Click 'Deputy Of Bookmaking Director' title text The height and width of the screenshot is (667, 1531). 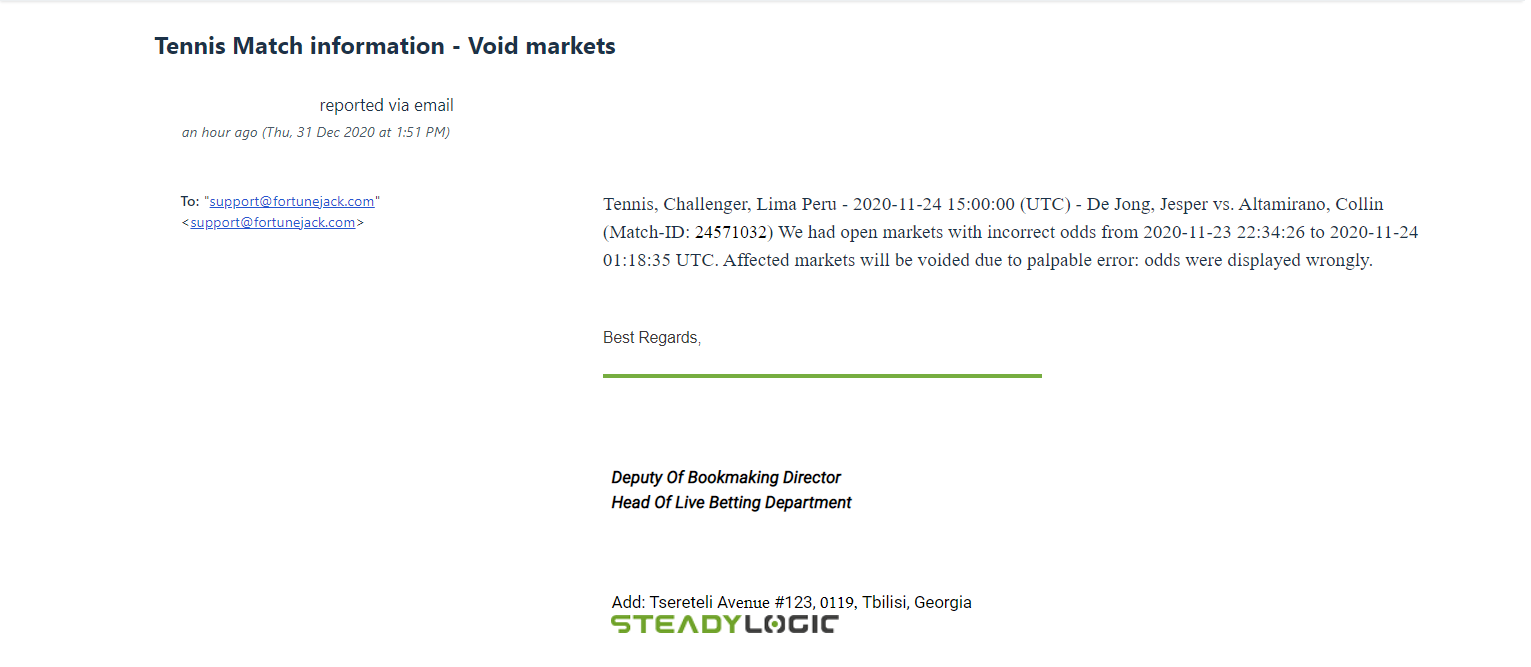tap(726, 478)
